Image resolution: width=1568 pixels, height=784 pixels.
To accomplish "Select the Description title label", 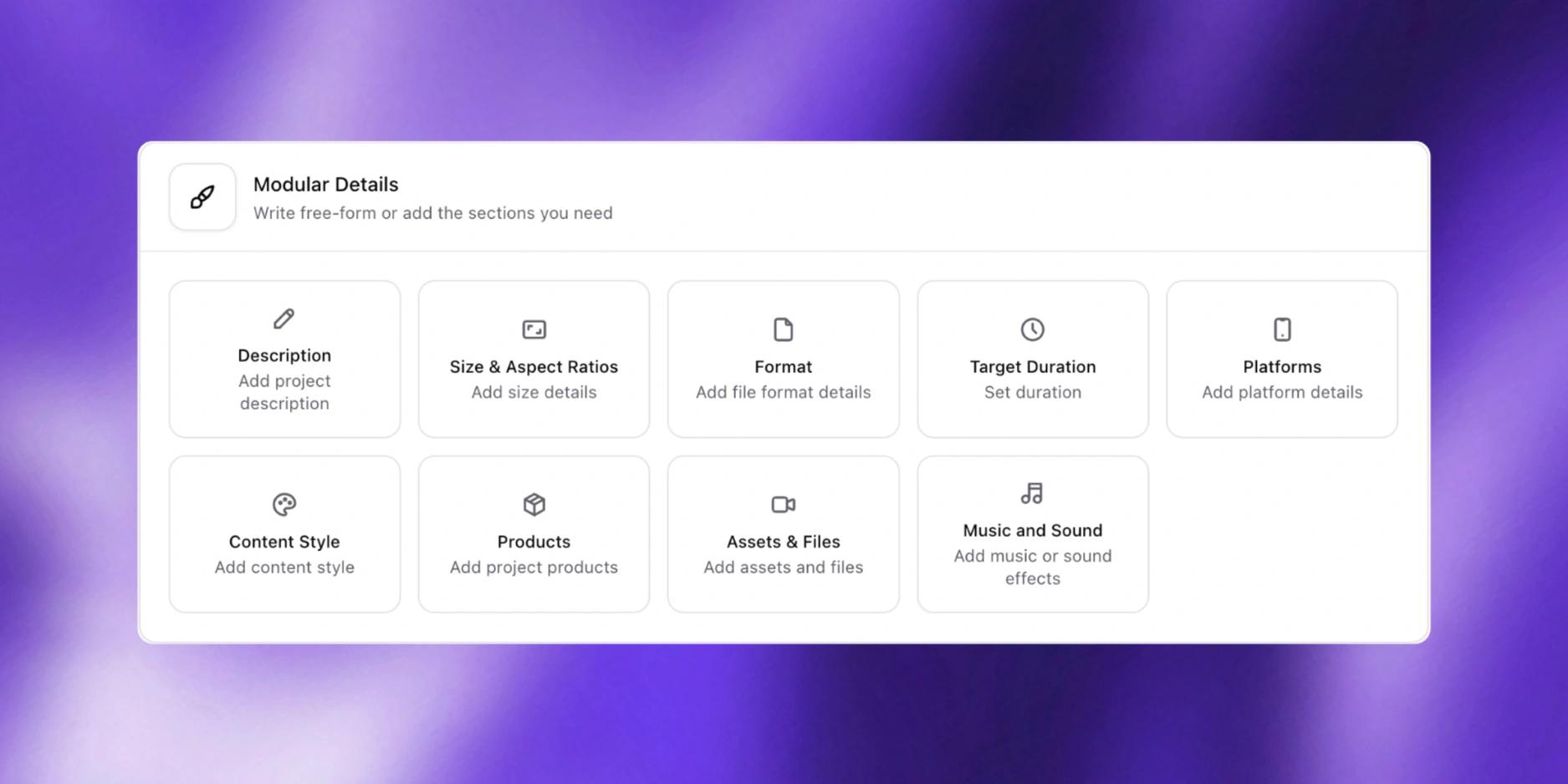I will pyautogui.click(x=284, y=355).
